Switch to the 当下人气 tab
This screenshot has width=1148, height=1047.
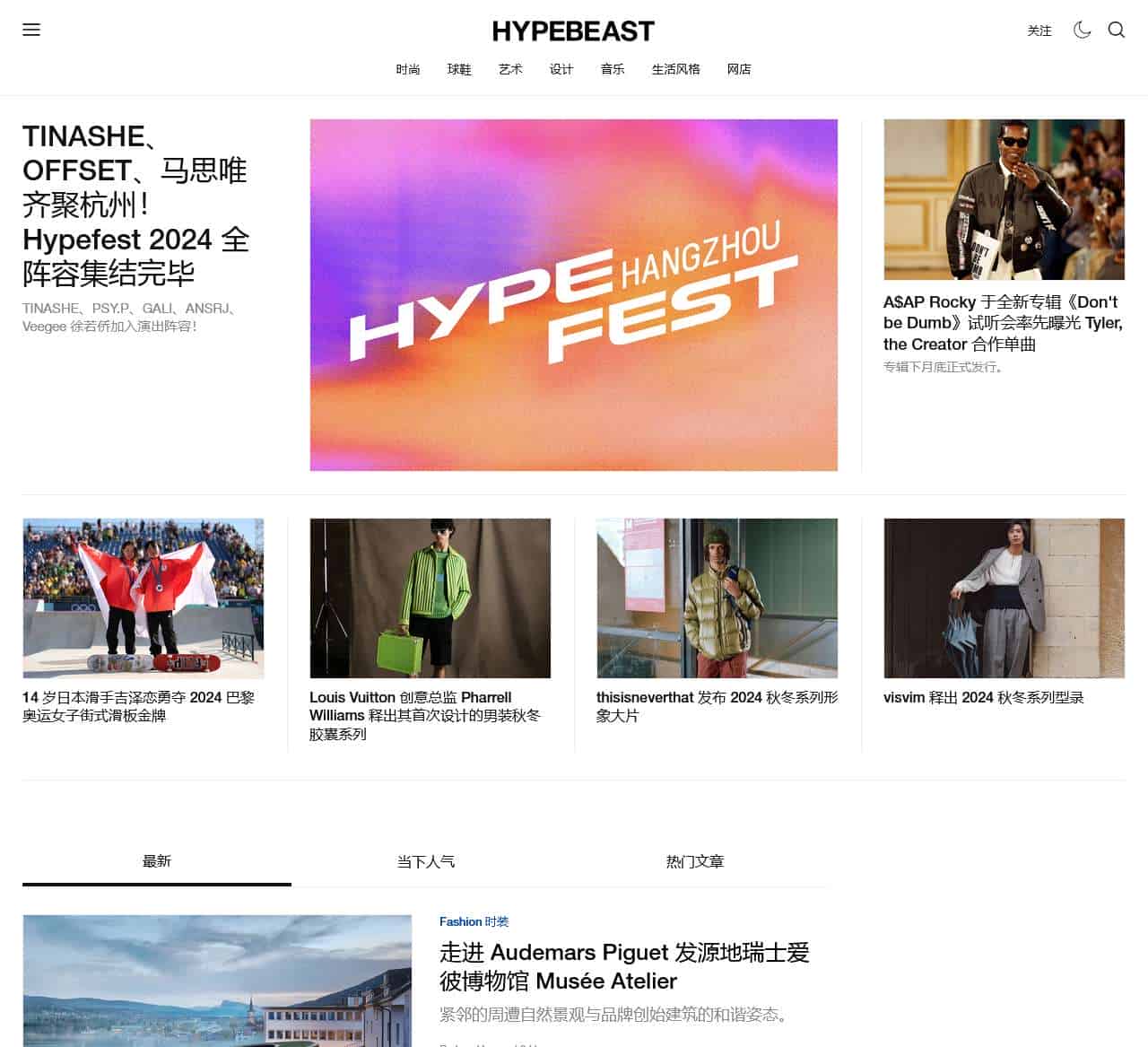pyautogui.click(x=426, y=861)
